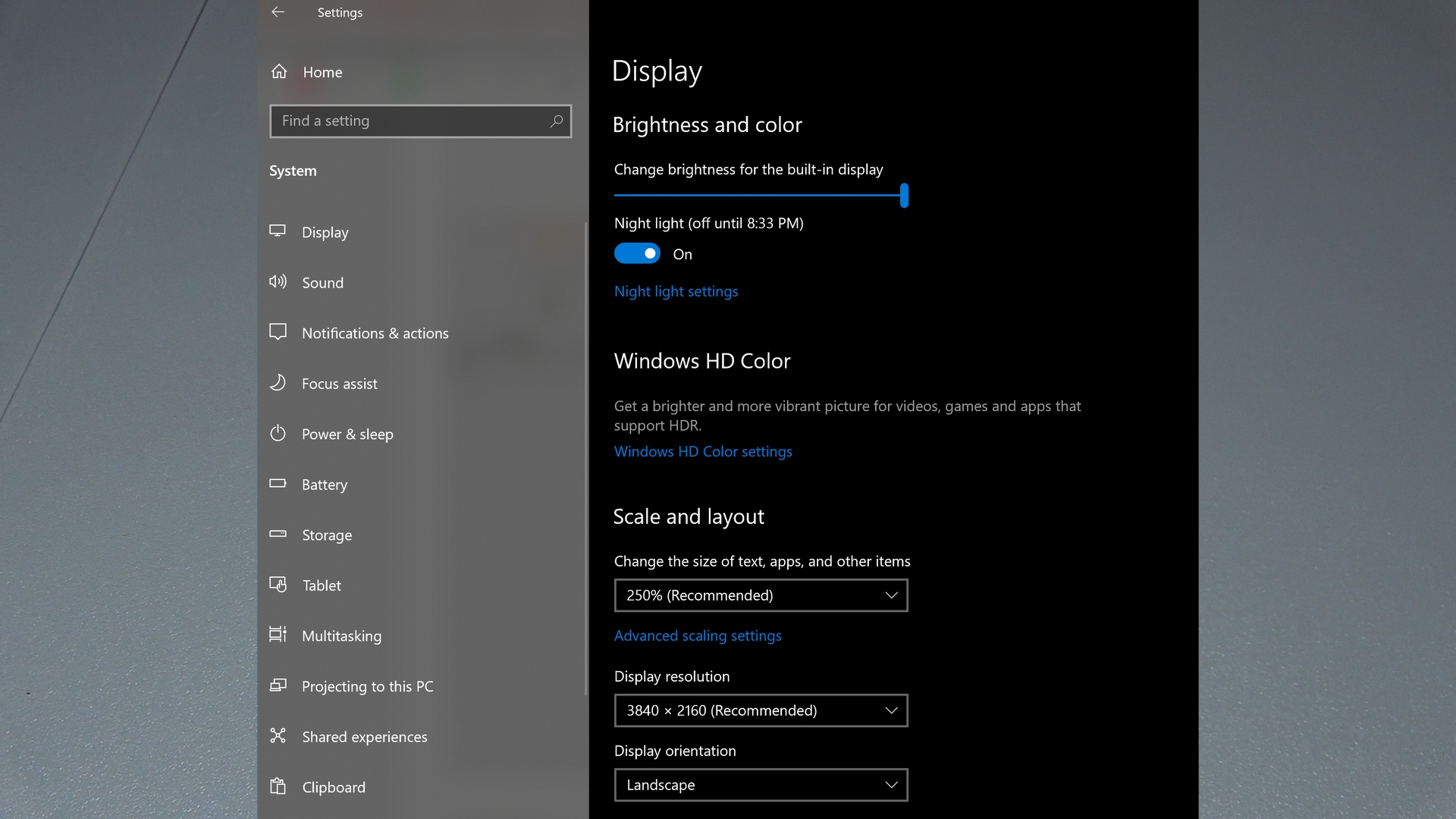Click the Battery settings icon

coord(278,484)
